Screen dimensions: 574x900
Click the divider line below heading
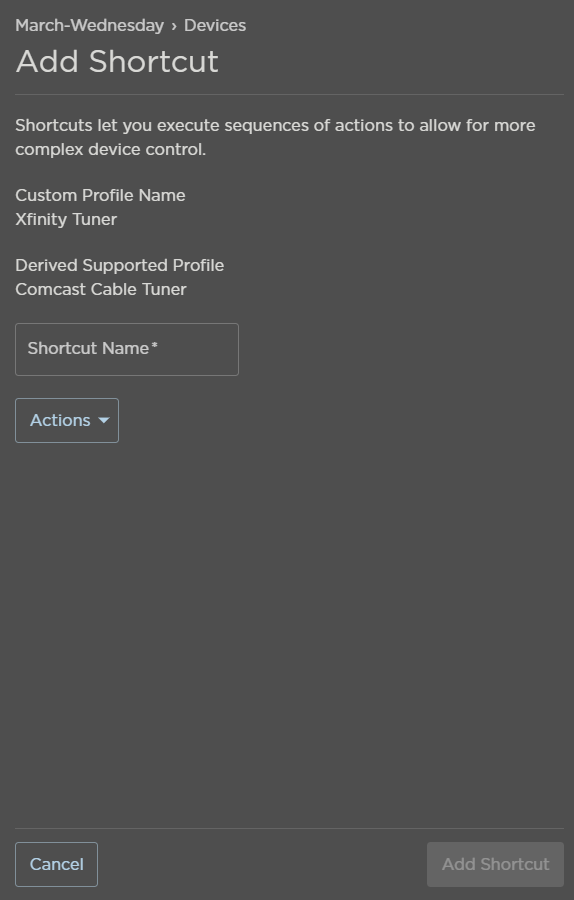tap(289, 94)
